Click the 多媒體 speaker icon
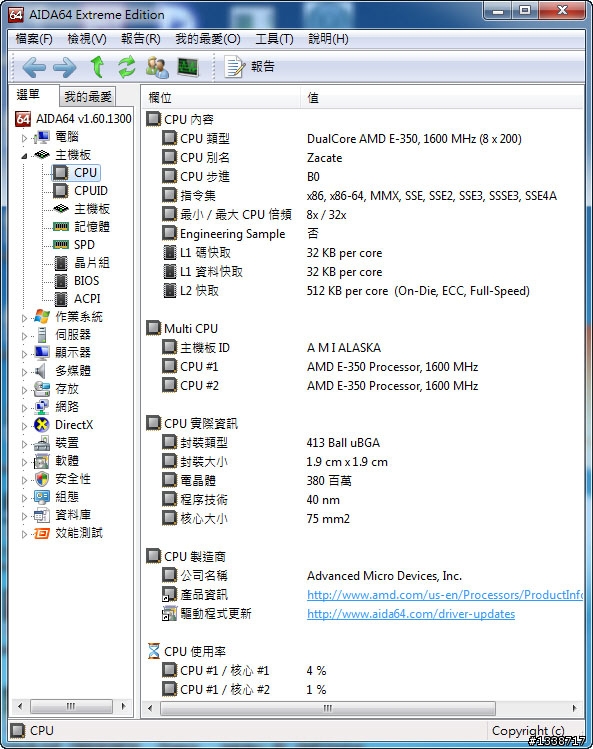The height and width of the screenshot is (749, 593). click(x=42, y=371)
